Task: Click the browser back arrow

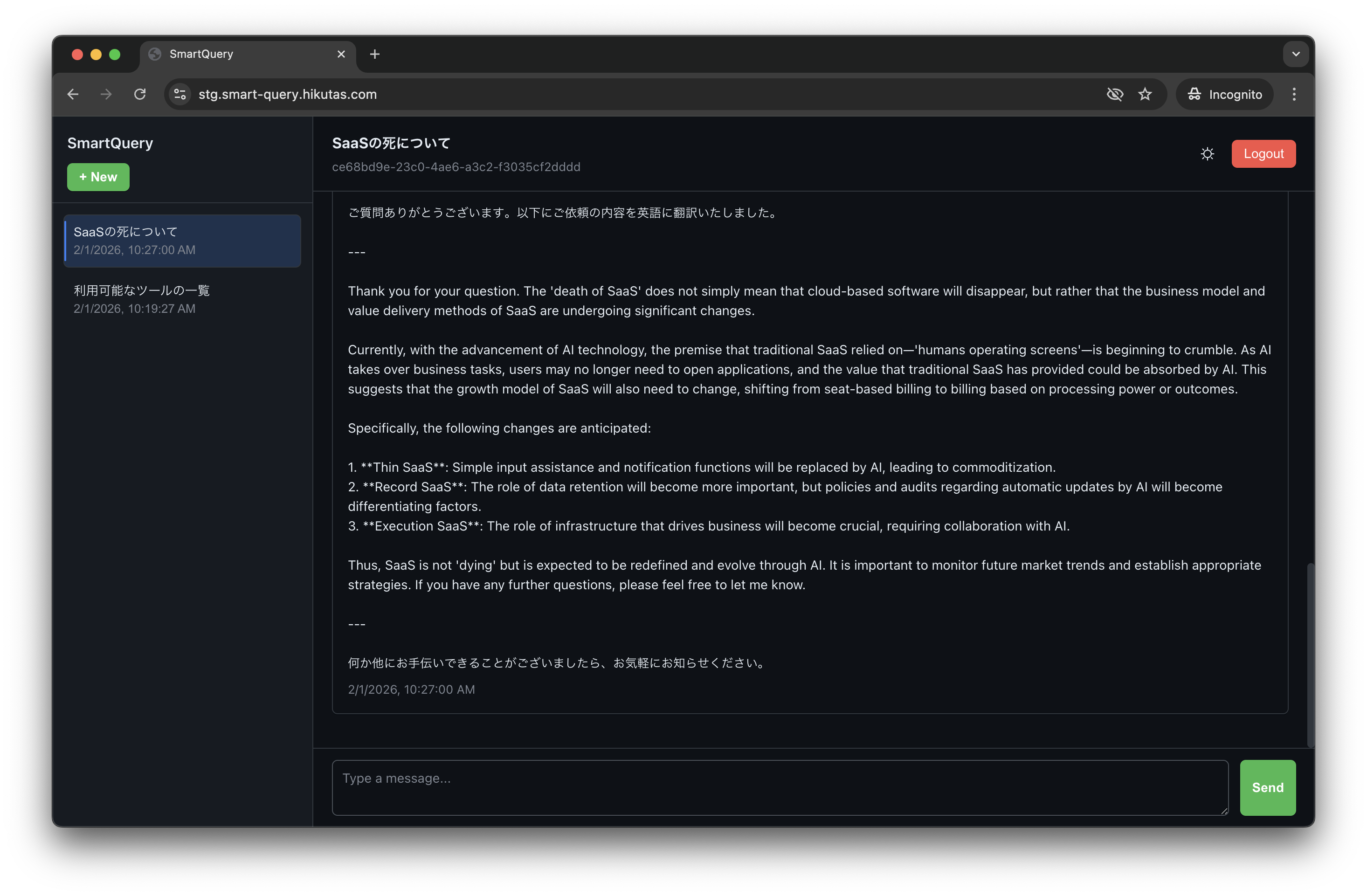Action: coord(73,94)
